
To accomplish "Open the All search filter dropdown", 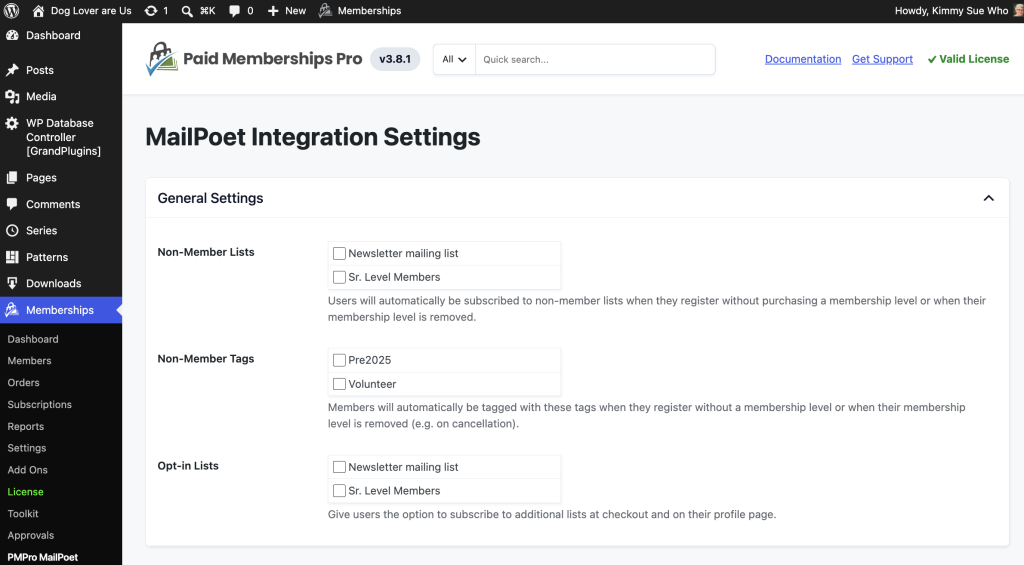I will coord(454,59).
